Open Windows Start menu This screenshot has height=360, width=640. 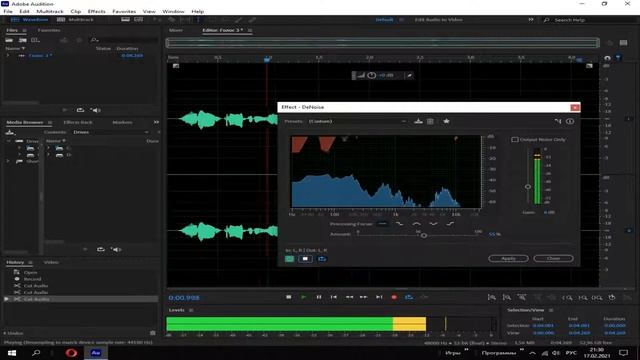pos(11,353)
